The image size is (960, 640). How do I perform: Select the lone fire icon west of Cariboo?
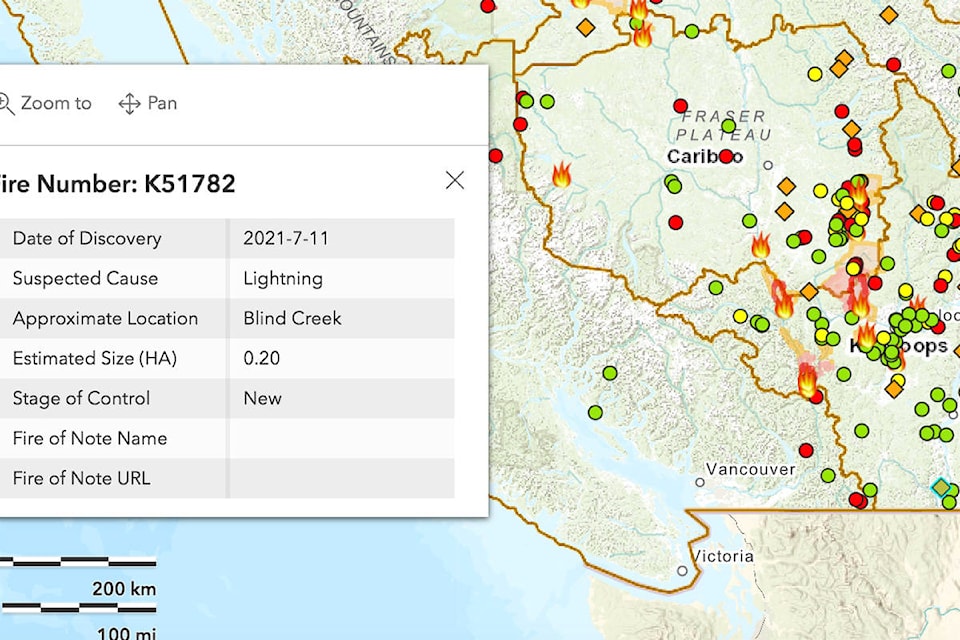point(562,176)
